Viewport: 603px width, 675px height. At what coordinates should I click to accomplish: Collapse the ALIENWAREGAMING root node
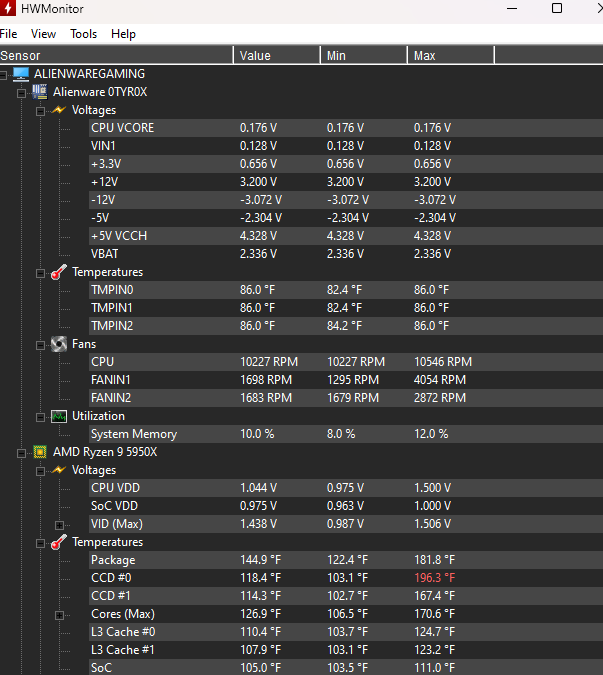[x=3, y=75]
